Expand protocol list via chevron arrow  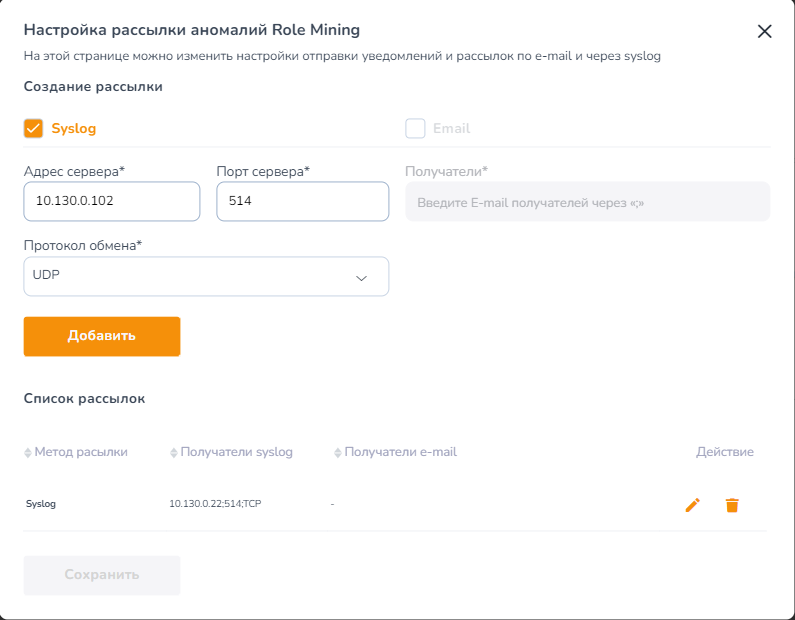tap(362, 278)
